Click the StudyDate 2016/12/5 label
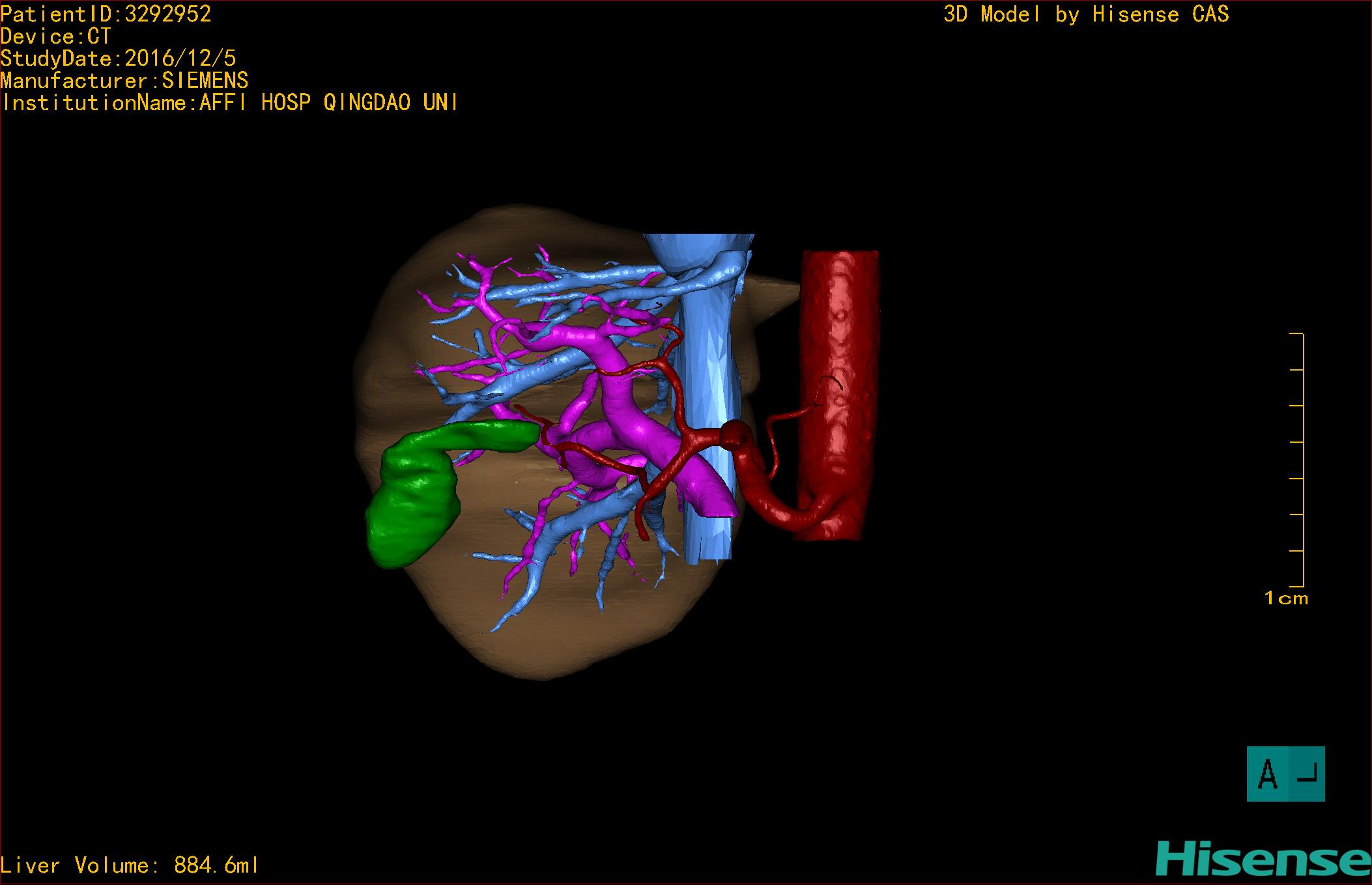 pyautogui.click(x=118, y=59)
